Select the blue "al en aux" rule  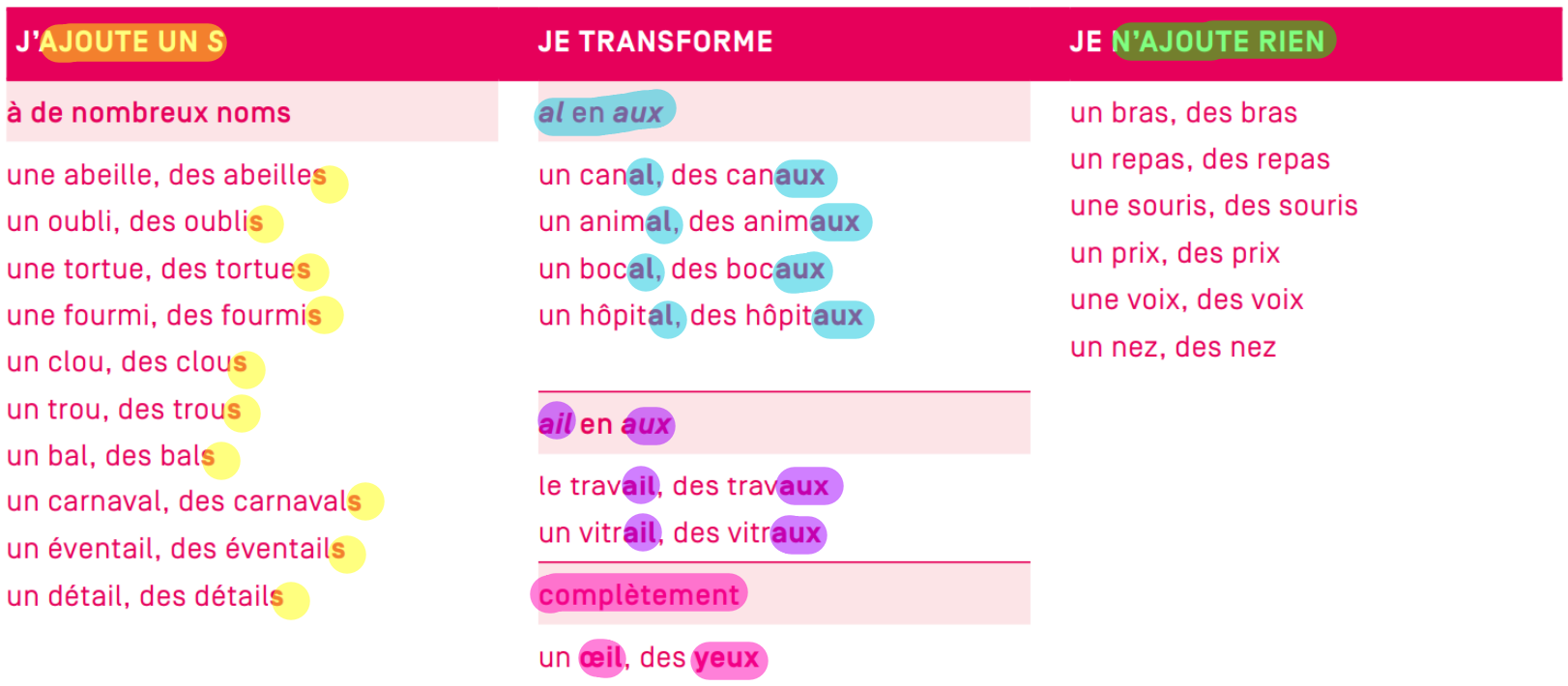click(x=601, y=113)
